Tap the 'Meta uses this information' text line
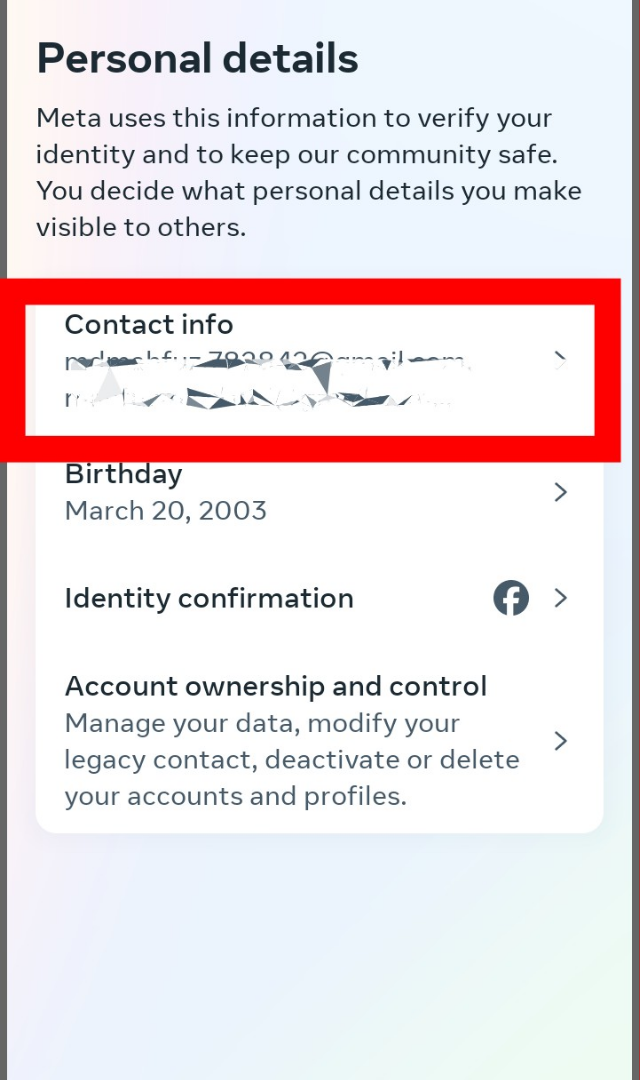 pos(294,118)
